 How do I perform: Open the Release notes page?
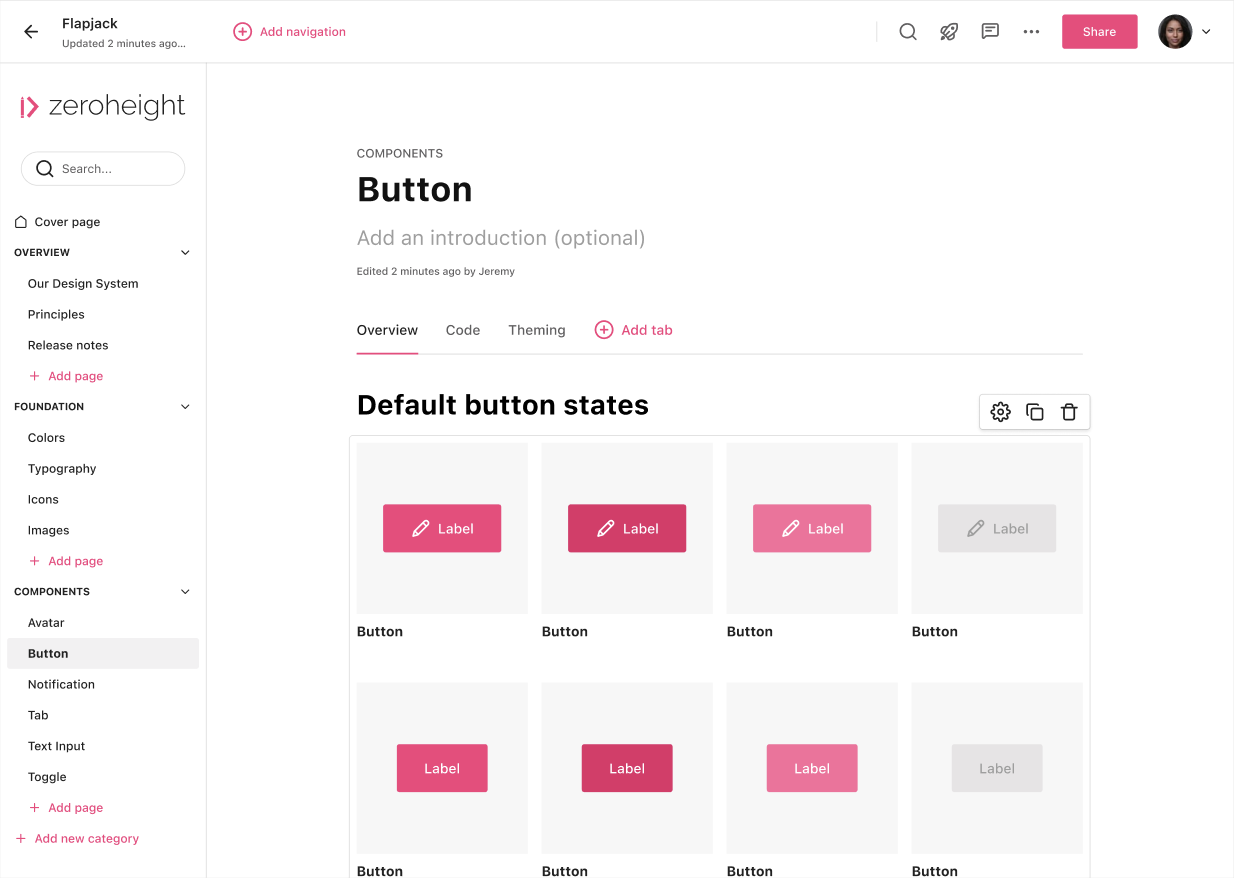68,346
